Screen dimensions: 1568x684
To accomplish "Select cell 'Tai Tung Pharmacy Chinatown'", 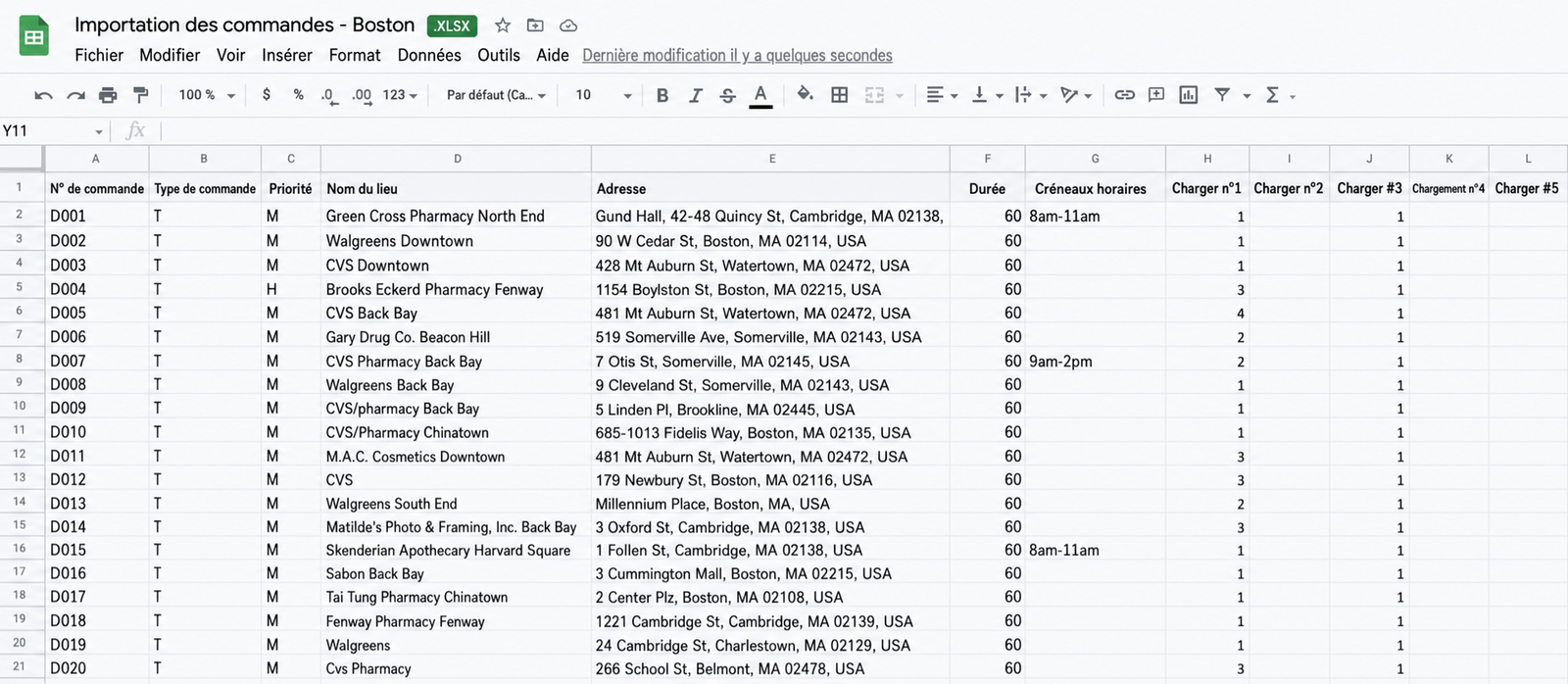I will (456, 597).
